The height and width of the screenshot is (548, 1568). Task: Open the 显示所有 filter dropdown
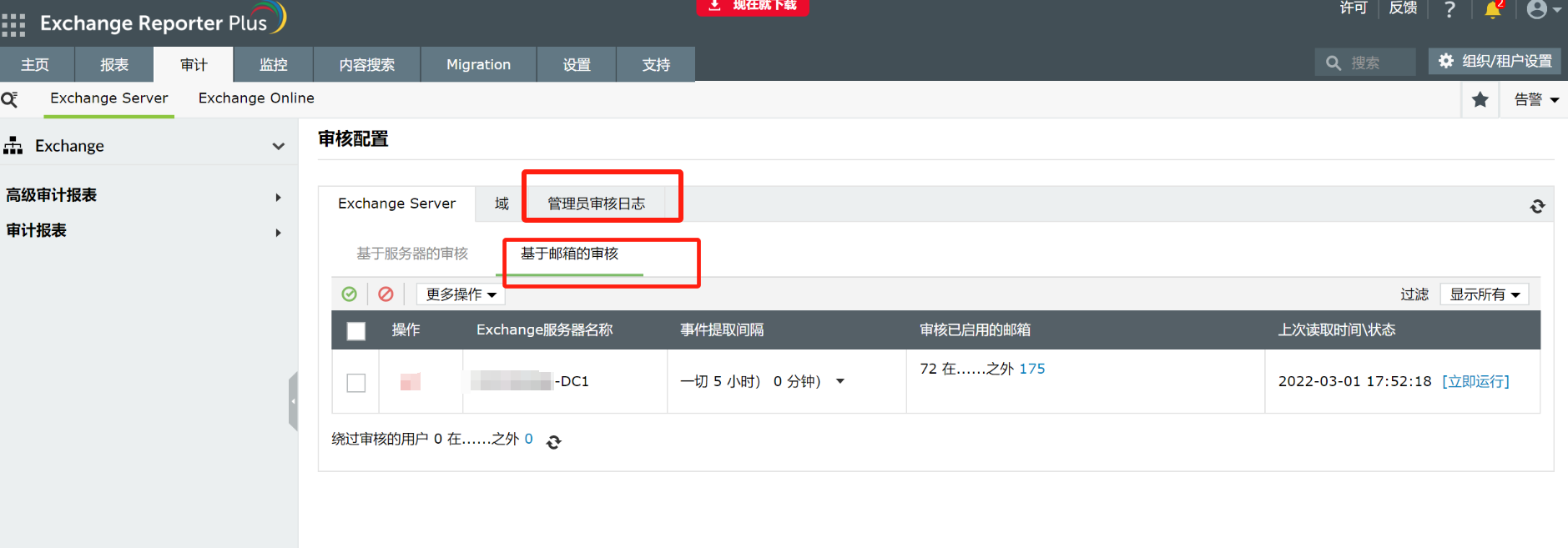point(1485,294)
